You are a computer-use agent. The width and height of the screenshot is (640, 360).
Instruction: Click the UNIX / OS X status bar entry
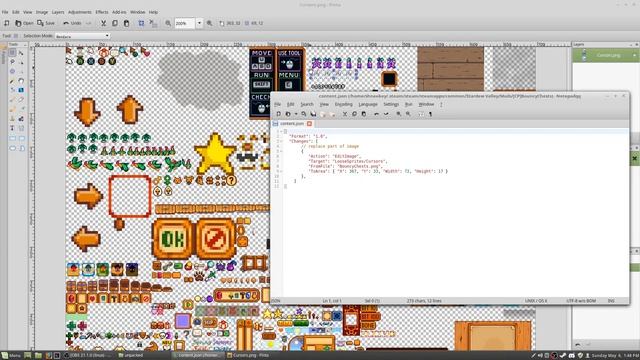click(536, 301)
